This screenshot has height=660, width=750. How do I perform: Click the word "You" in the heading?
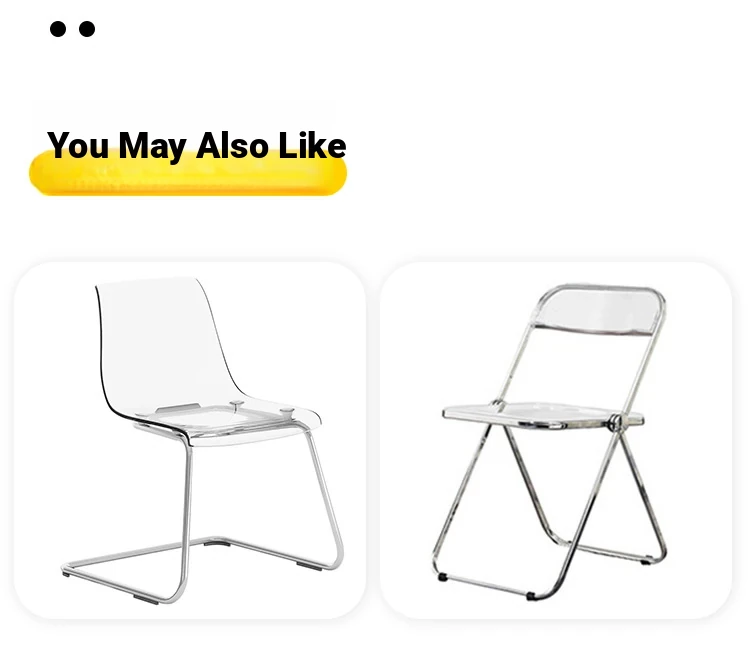point(78,145)
